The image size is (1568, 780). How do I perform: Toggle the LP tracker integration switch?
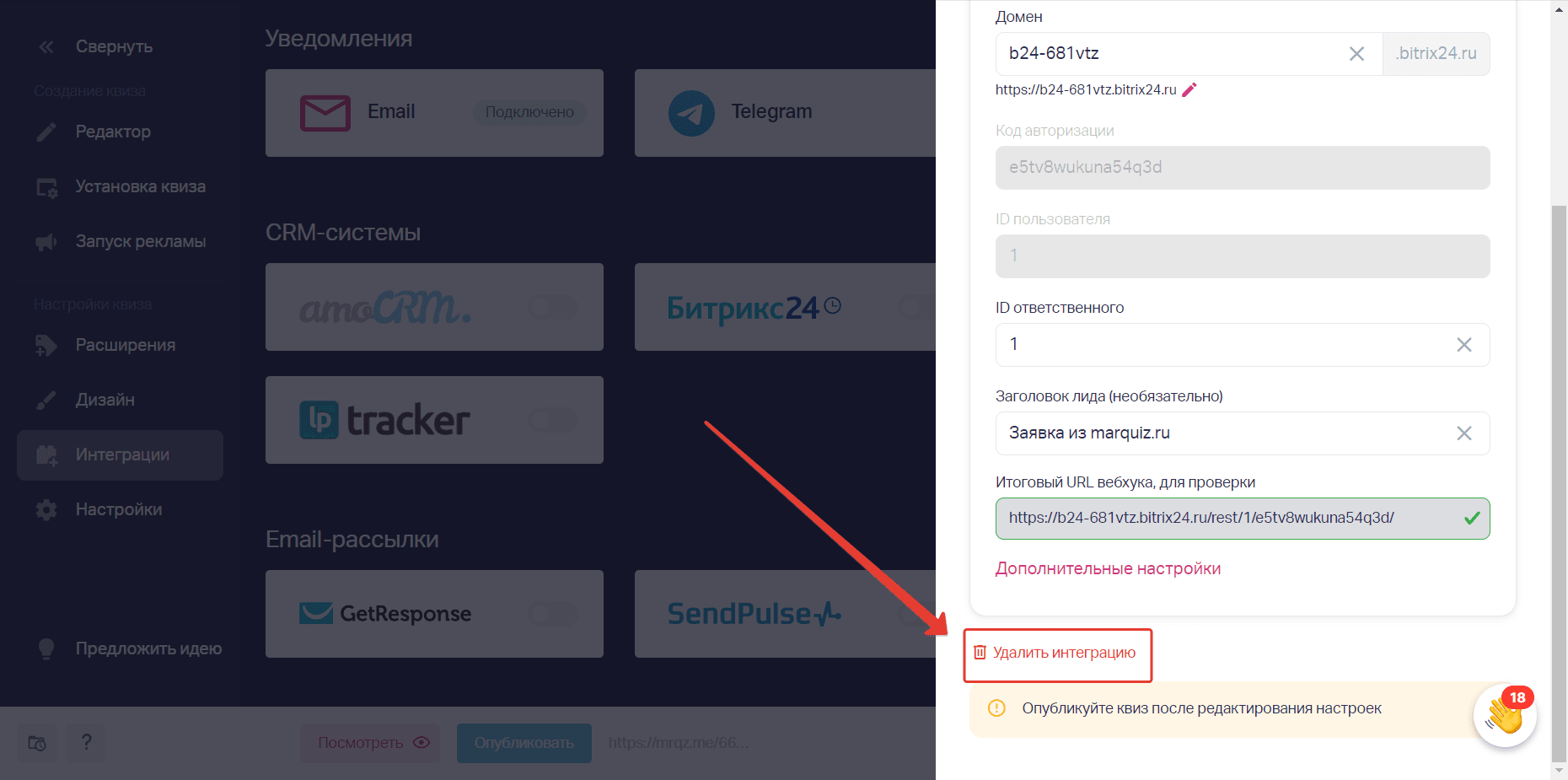pos(553,420)
